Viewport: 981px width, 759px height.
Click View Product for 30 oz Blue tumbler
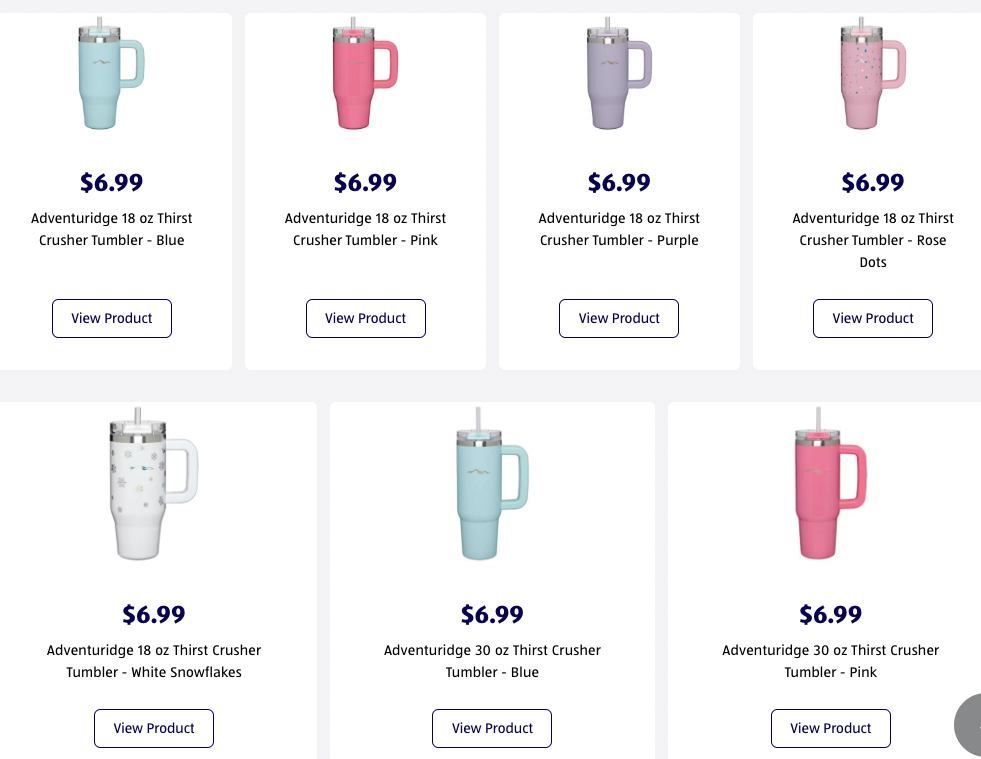point(492,728)
